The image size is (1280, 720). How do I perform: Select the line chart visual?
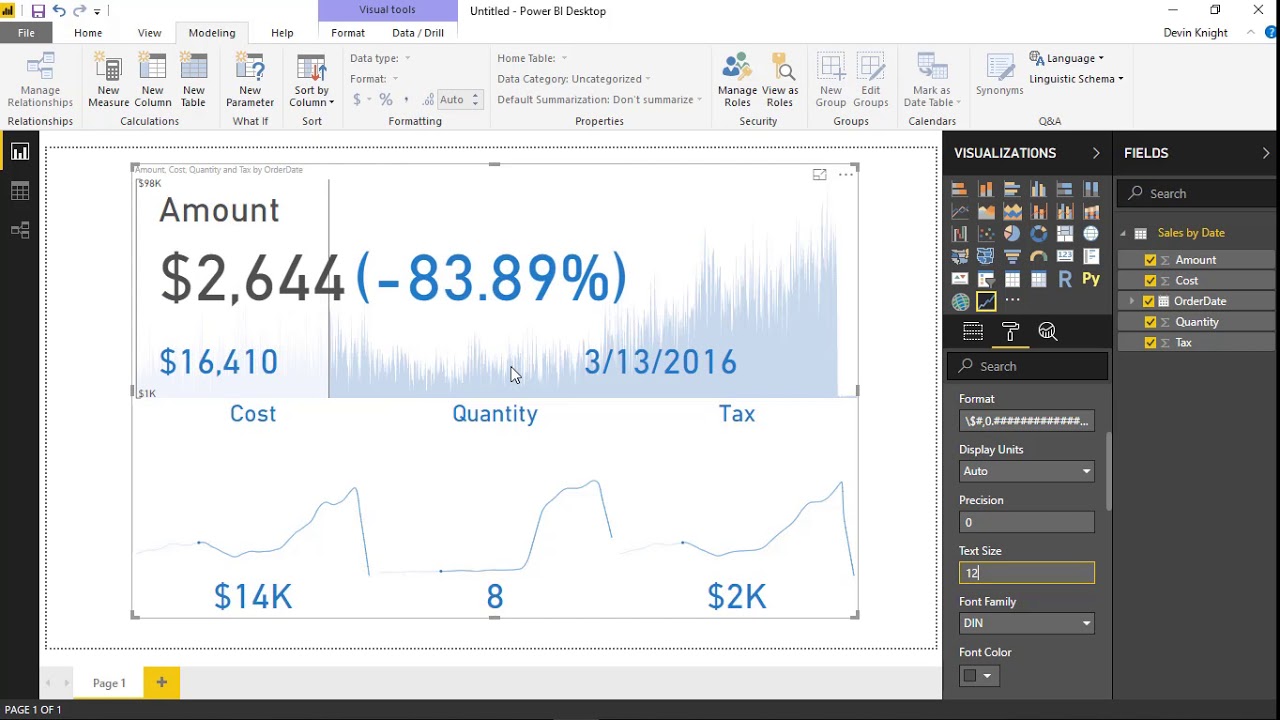[959, 212]
